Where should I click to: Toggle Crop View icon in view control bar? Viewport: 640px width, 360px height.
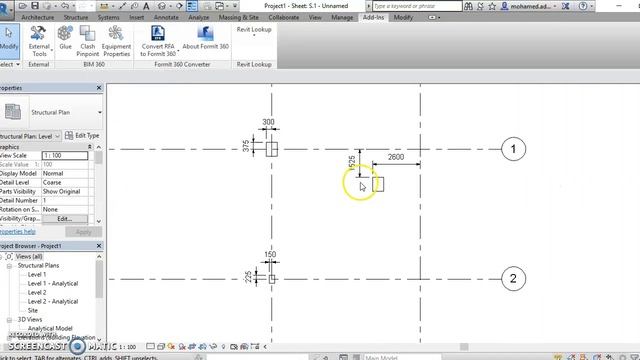pyautogui.click(x=192, y=347)
